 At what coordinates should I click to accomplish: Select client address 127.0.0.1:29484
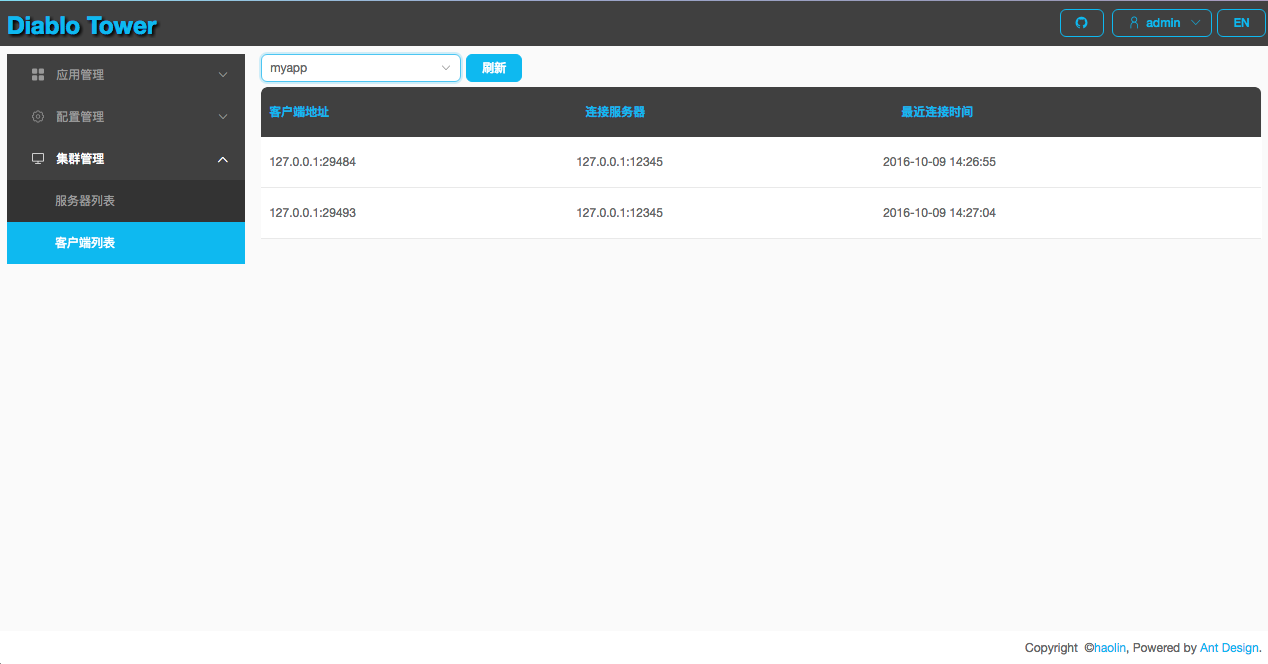point(313,162)
